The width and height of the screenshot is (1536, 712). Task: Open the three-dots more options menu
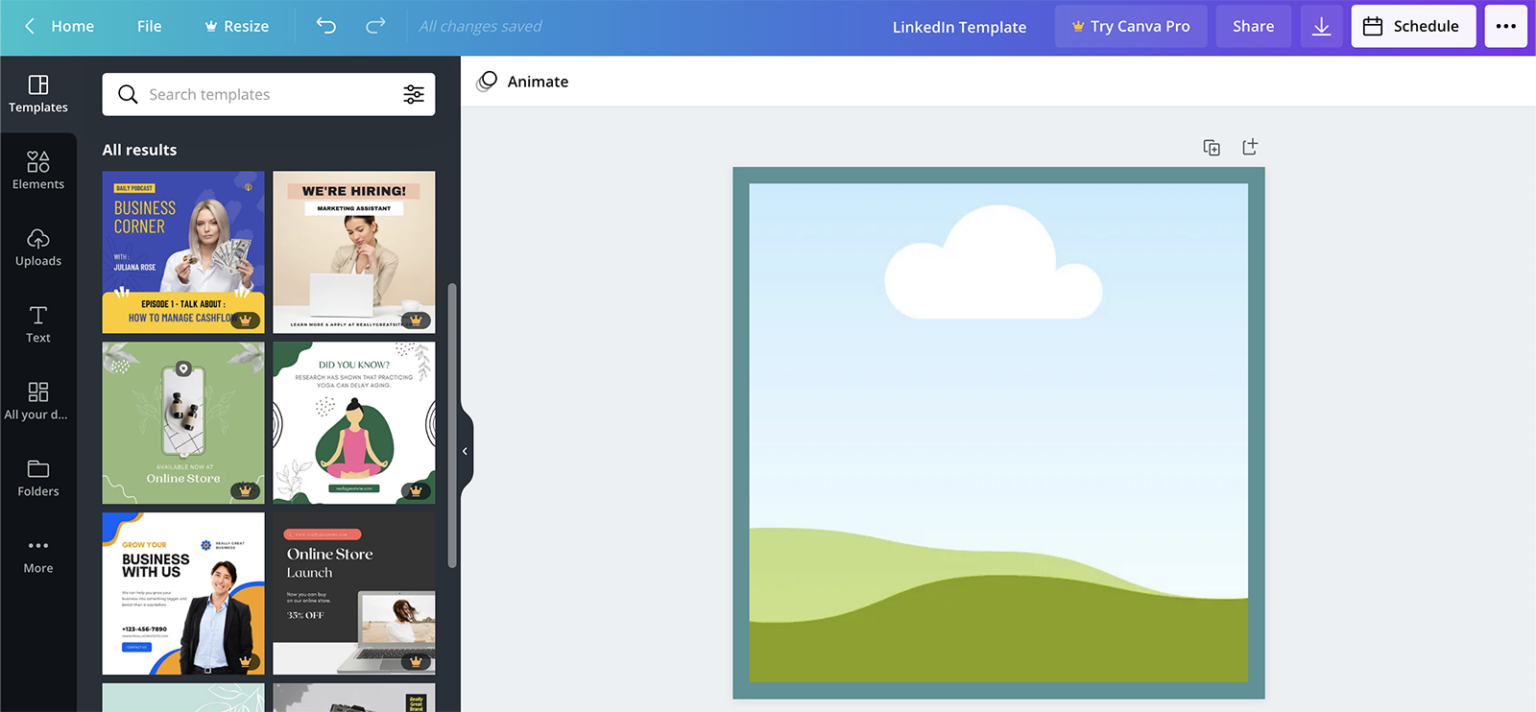pyautogui.click(x=1505, y=26)
